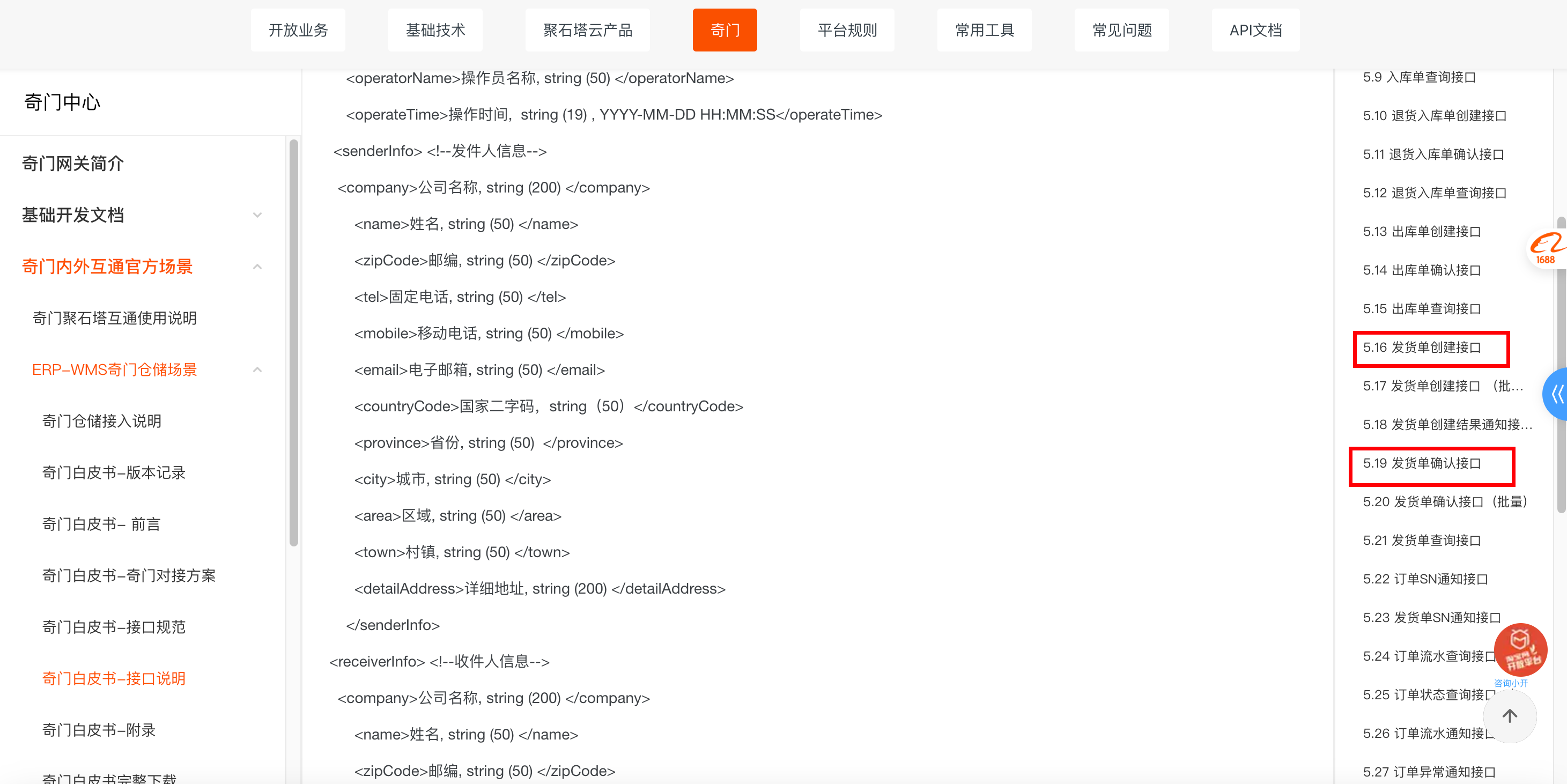Open 奇门聚石塔互通使用说明 page
Screen dimensions: 1567x784
click(114, 318)
